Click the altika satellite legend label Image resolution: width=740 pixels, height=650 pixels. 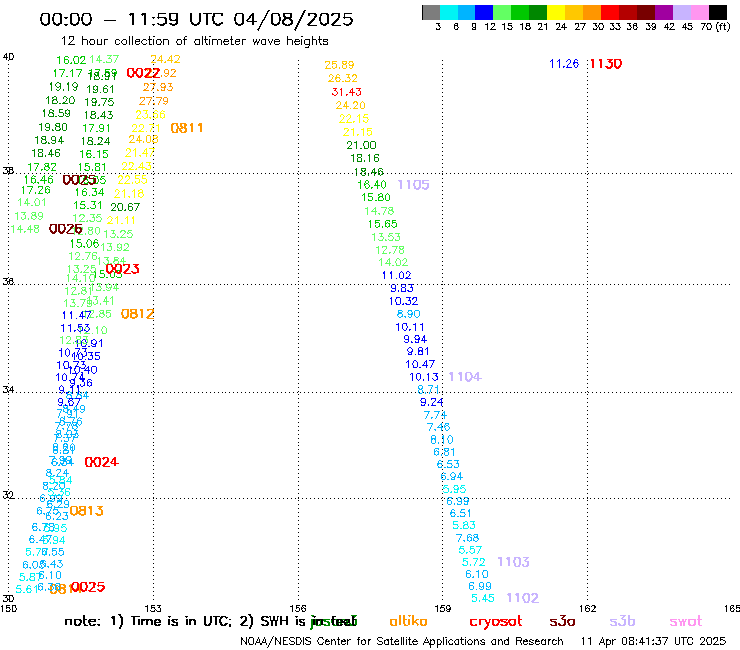click(x=408, y=621)
